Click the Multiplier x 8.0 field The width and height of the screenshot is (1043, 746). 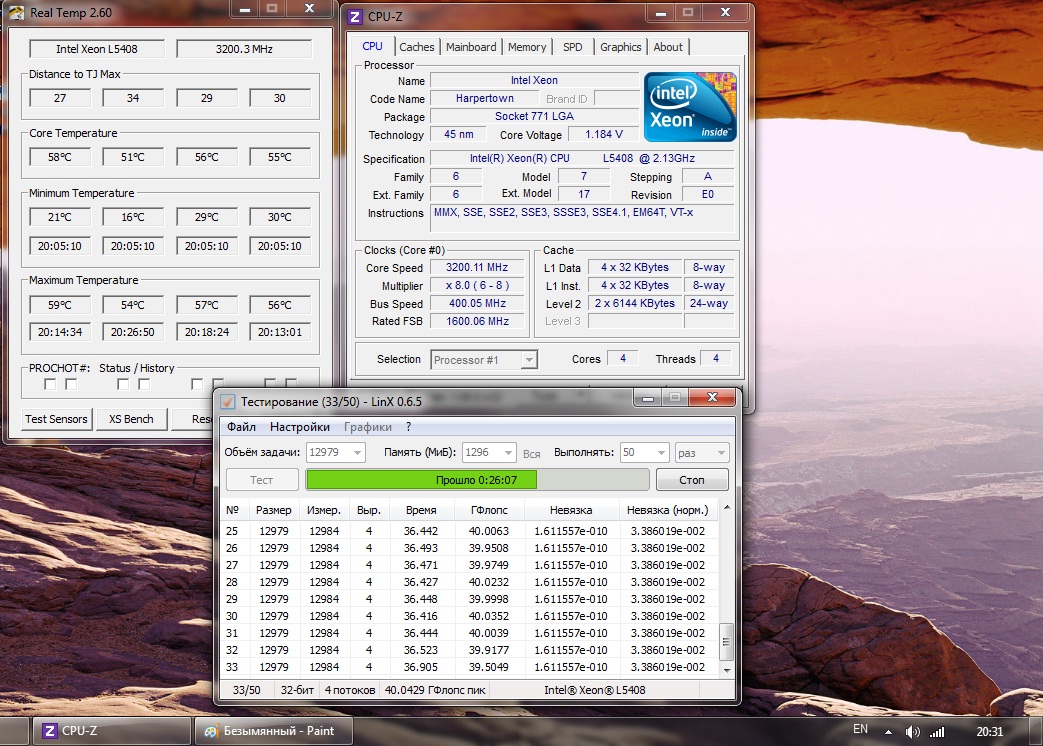[x=477, y=285]
